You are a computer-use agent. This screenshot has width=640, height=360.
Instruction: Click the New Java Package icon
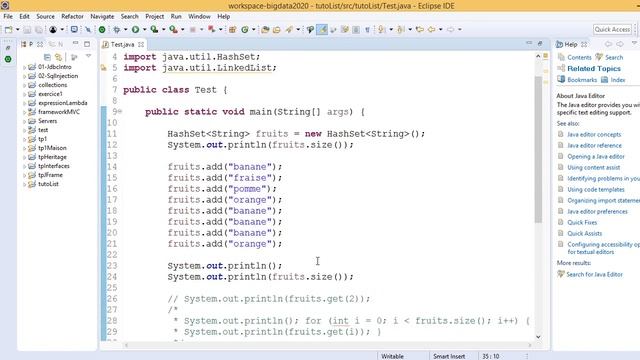pyautogui.click(x=232, y=29)
